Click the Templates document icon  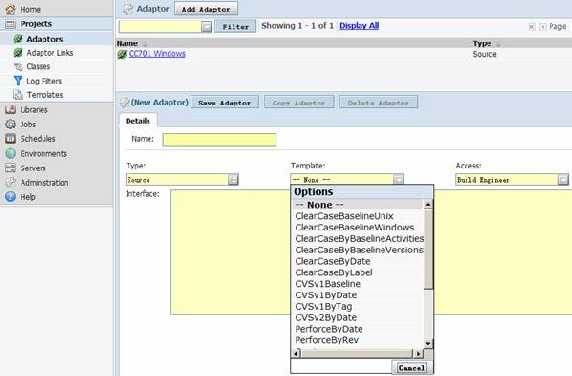[18, 95]
